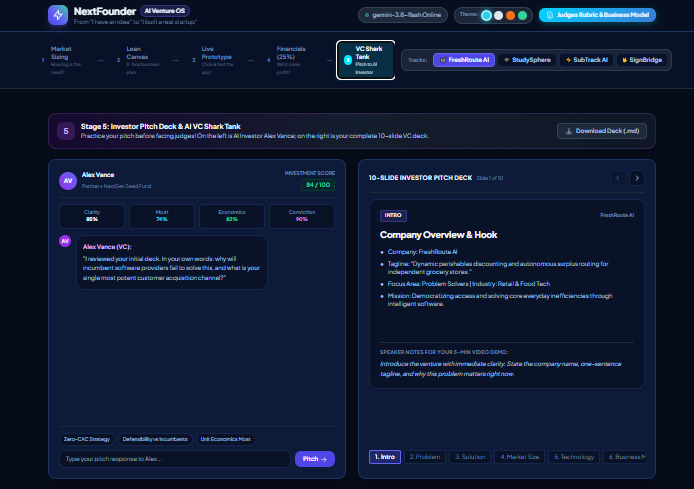Click the Defensibility vs Incumbents chip
Viewport: 694px width, 489px height.
(x=155, y=439)
